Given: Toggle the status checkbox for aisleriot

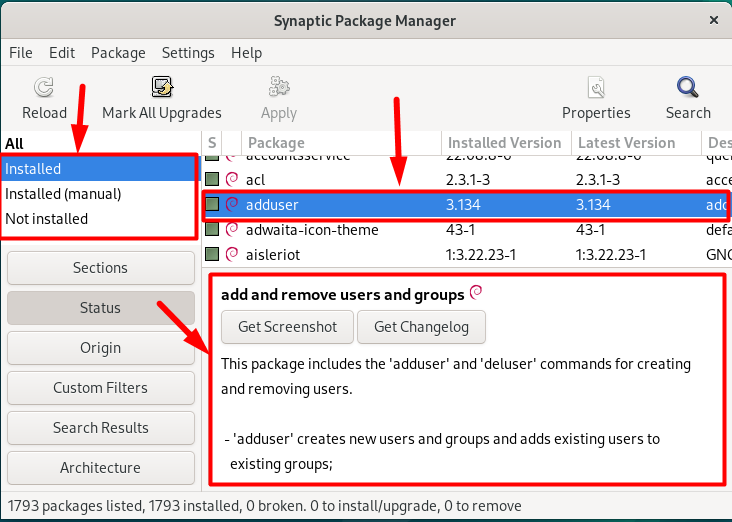Looking at the screenshot, I should click(x=212, y=254).
